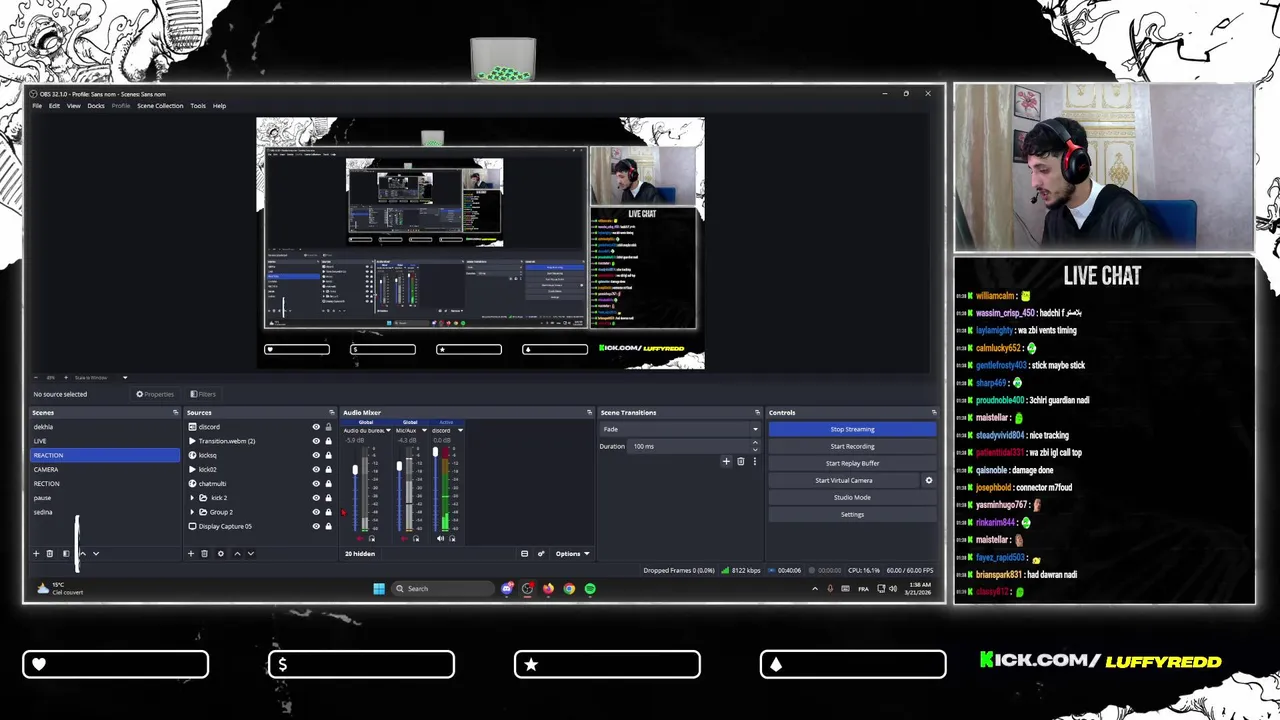The height and width of the screenshot is (720, 1280).
Task: Unlock the kick02 source lock
Action: tap(328, 469)
